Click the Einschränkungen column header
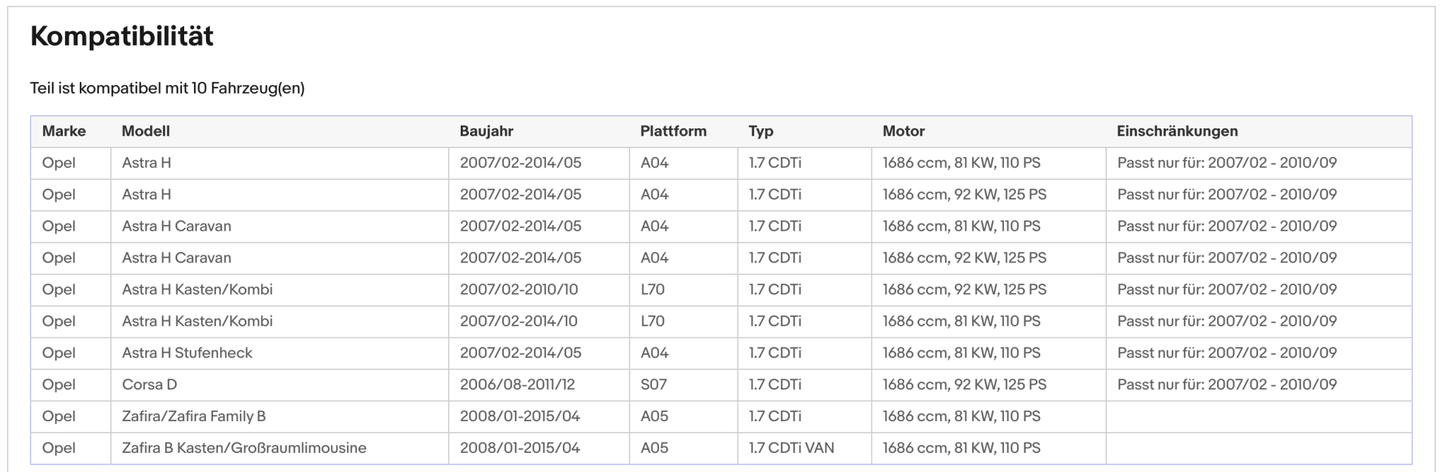Screen dimensions: 1445x472 (x=1177, y=131)
